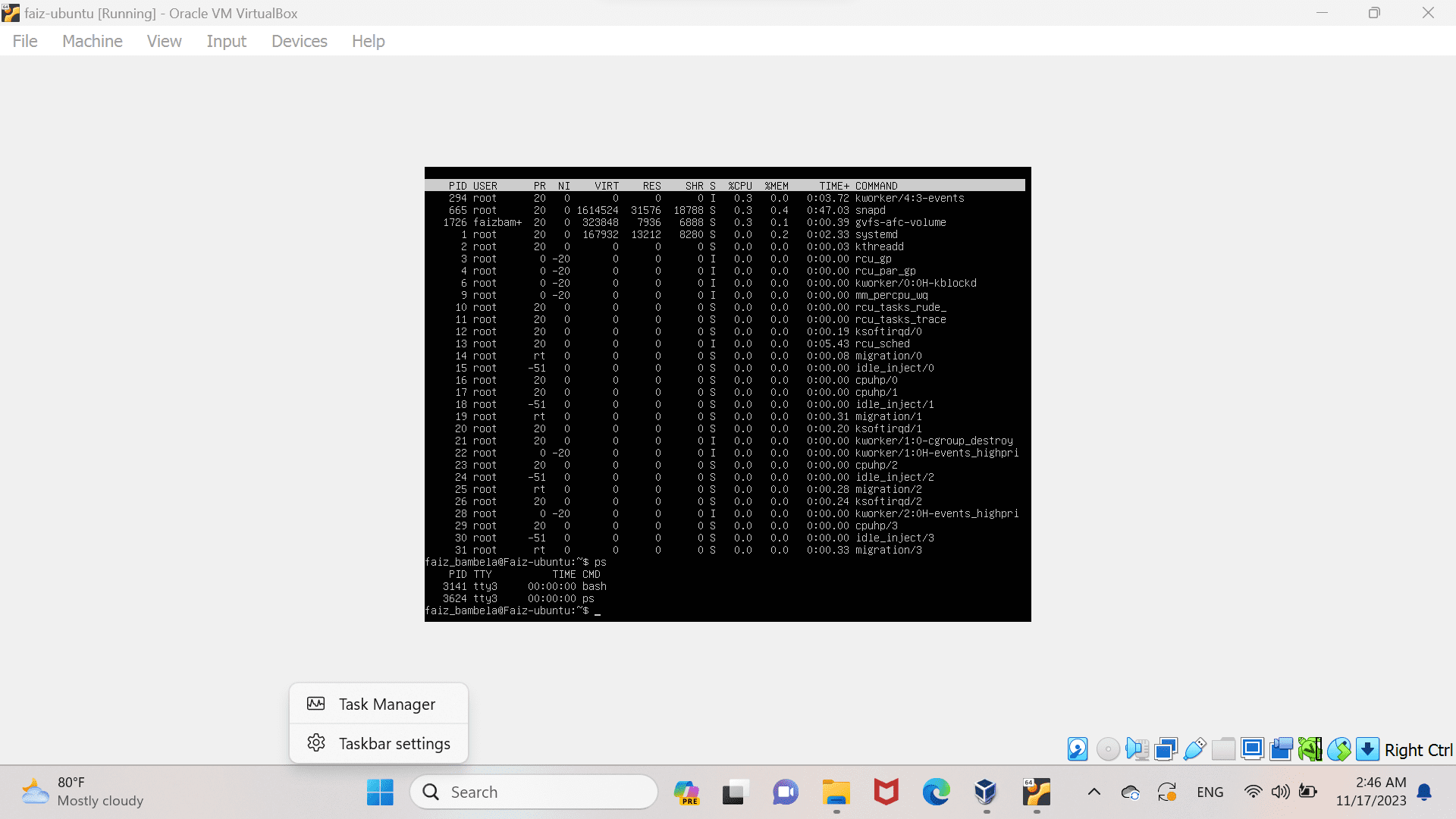Click the shared folders indicator icon
Viewport: 1456px width, 819px height.
[x=1223, y=749]
